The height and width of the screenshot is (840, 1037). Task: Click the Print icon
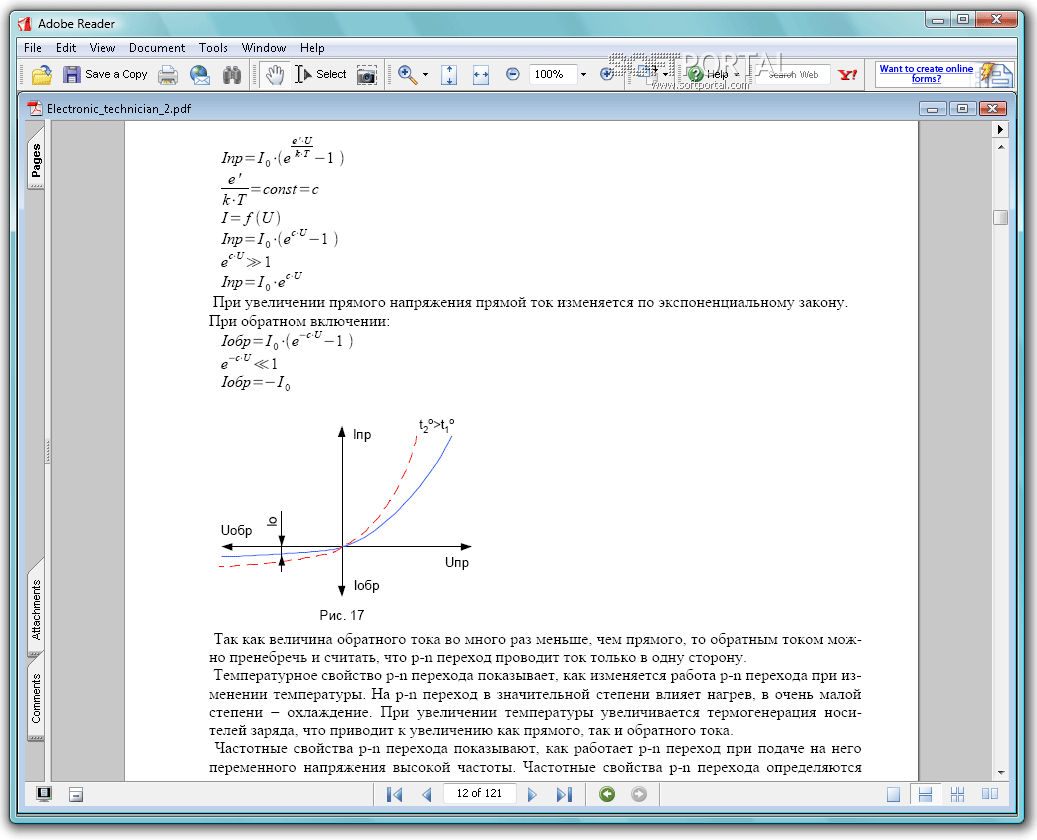(168, 75)
